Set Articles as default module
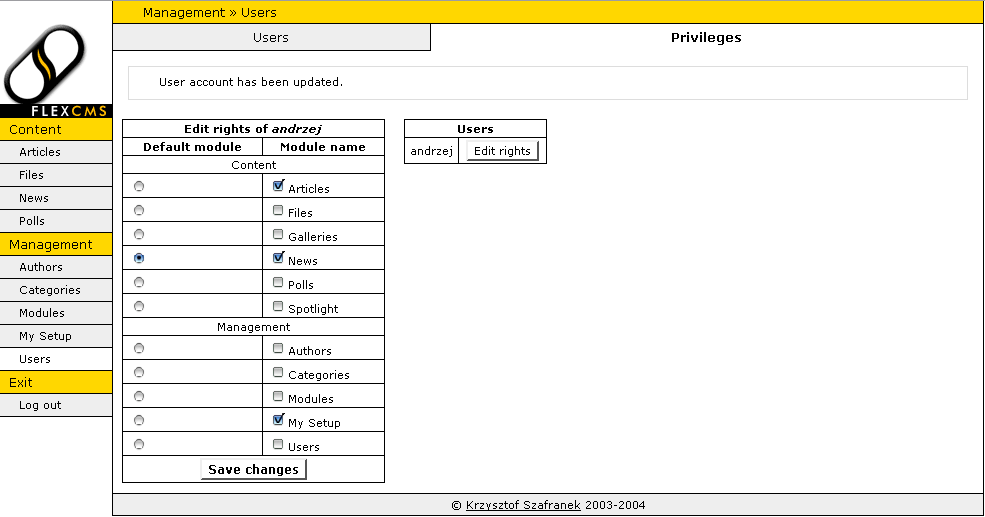This screenshot has height=517, width=985. click(x=139, y=186)
